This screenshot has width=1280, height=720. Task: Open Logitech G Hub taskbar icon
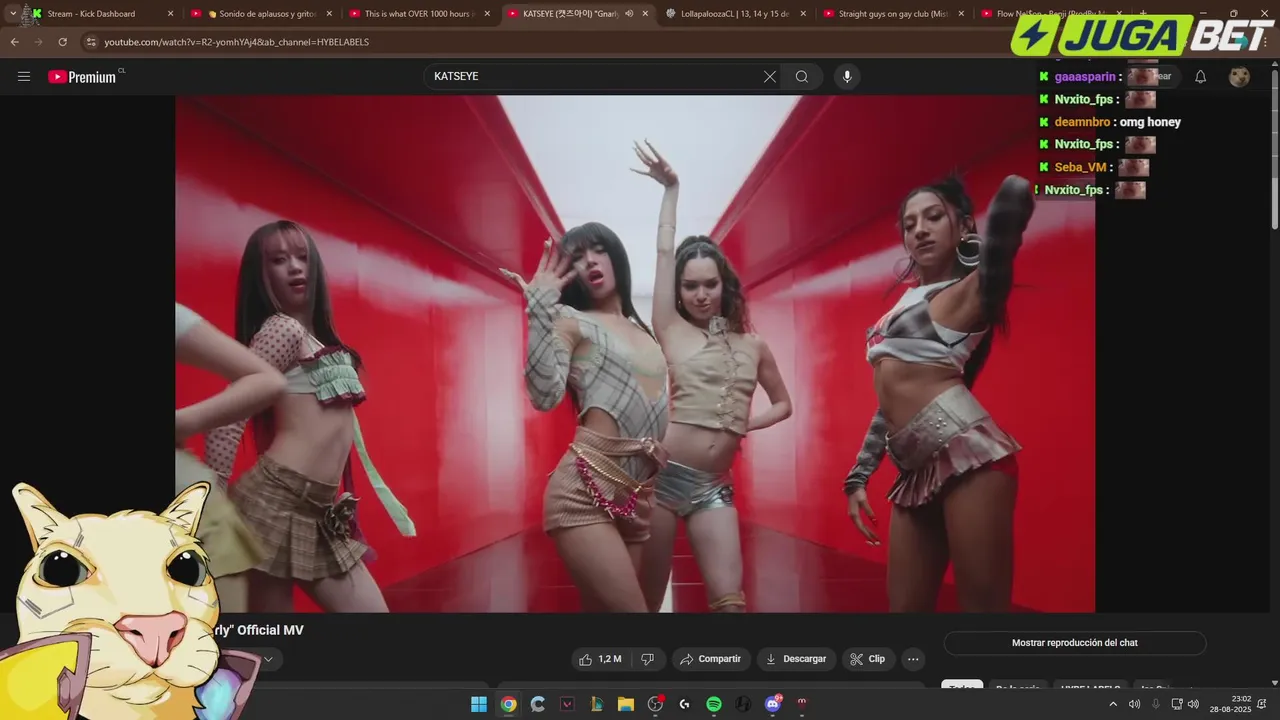pyautogui.click(x=684, y=704)
